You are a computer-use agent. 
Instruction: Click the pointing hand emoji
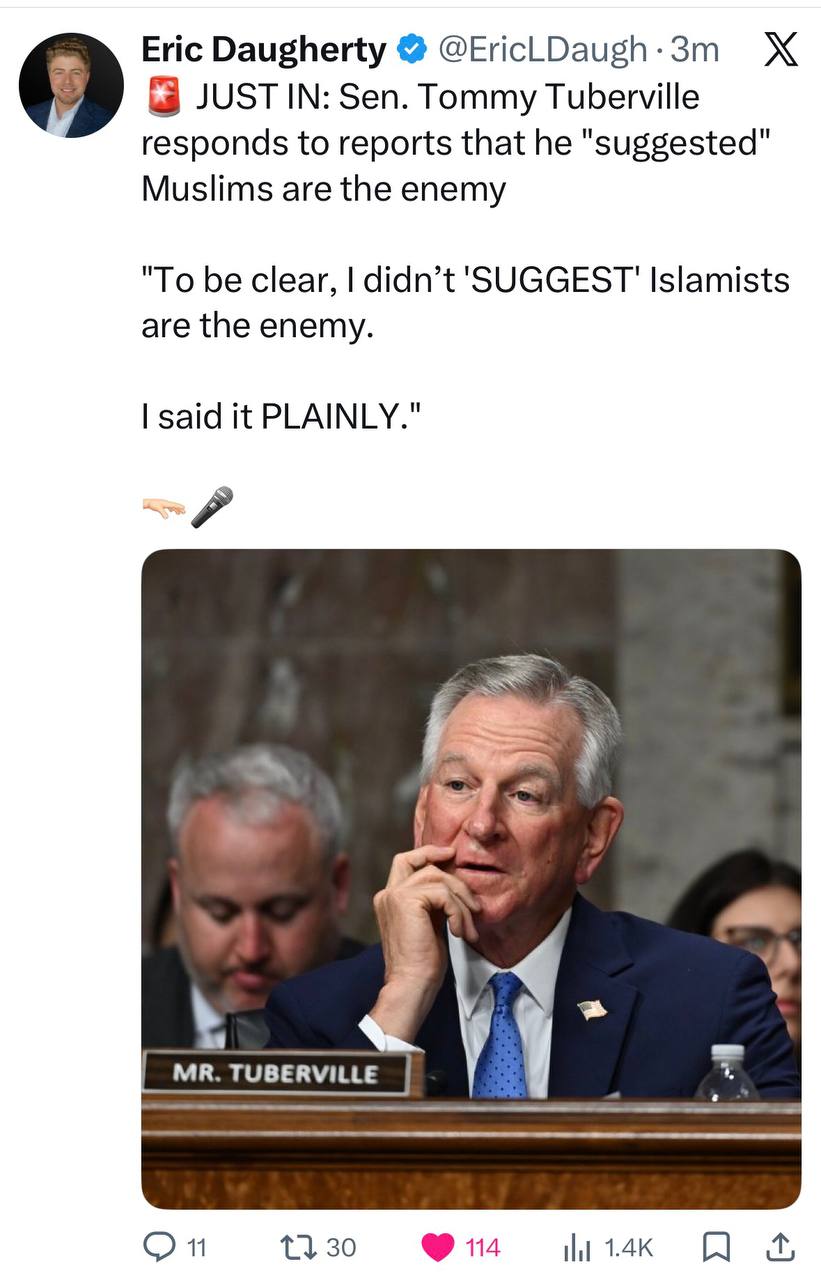click(x=163, y=508)
